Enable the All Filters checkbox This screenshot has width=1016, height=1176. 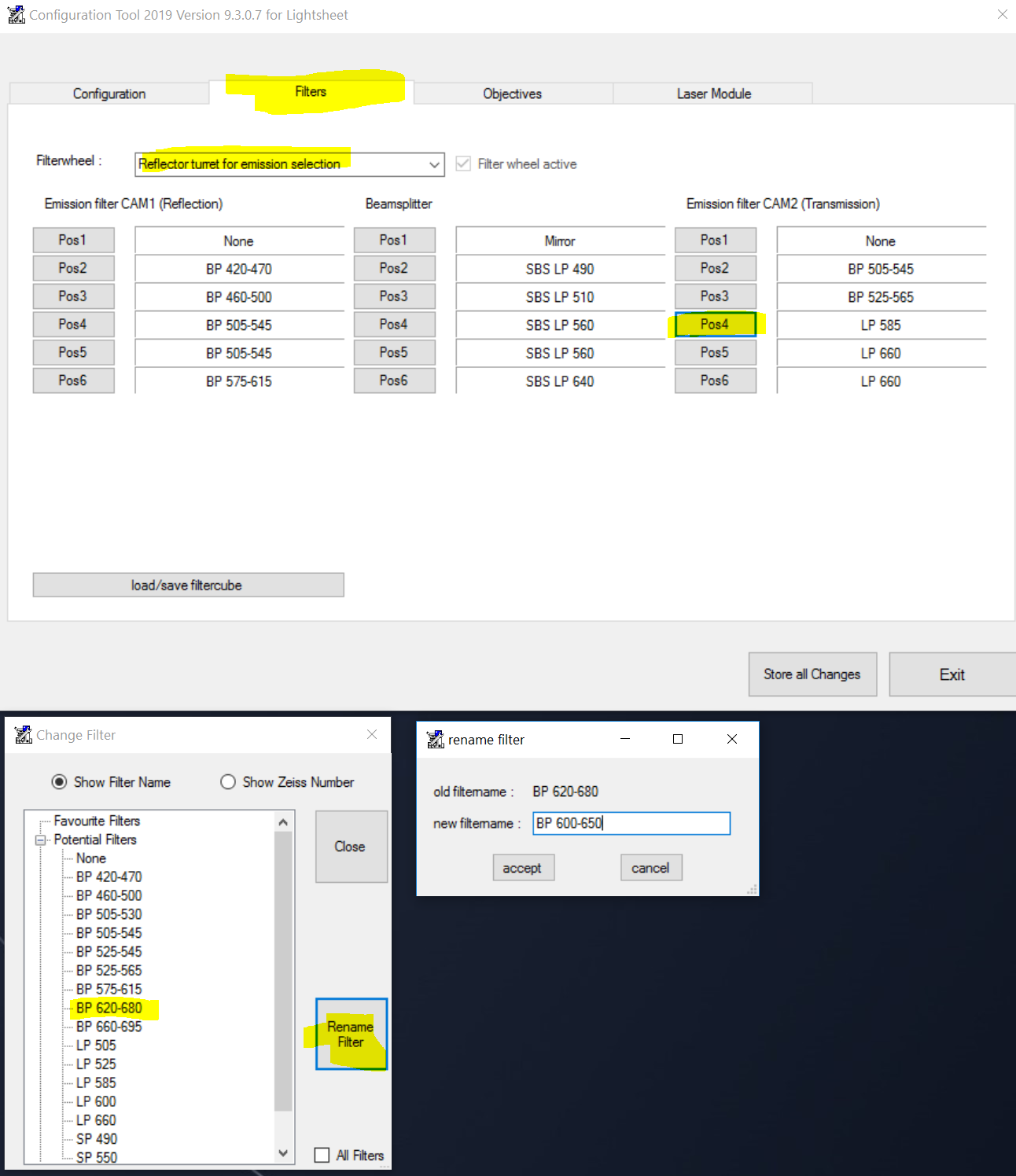[322, 1155]
